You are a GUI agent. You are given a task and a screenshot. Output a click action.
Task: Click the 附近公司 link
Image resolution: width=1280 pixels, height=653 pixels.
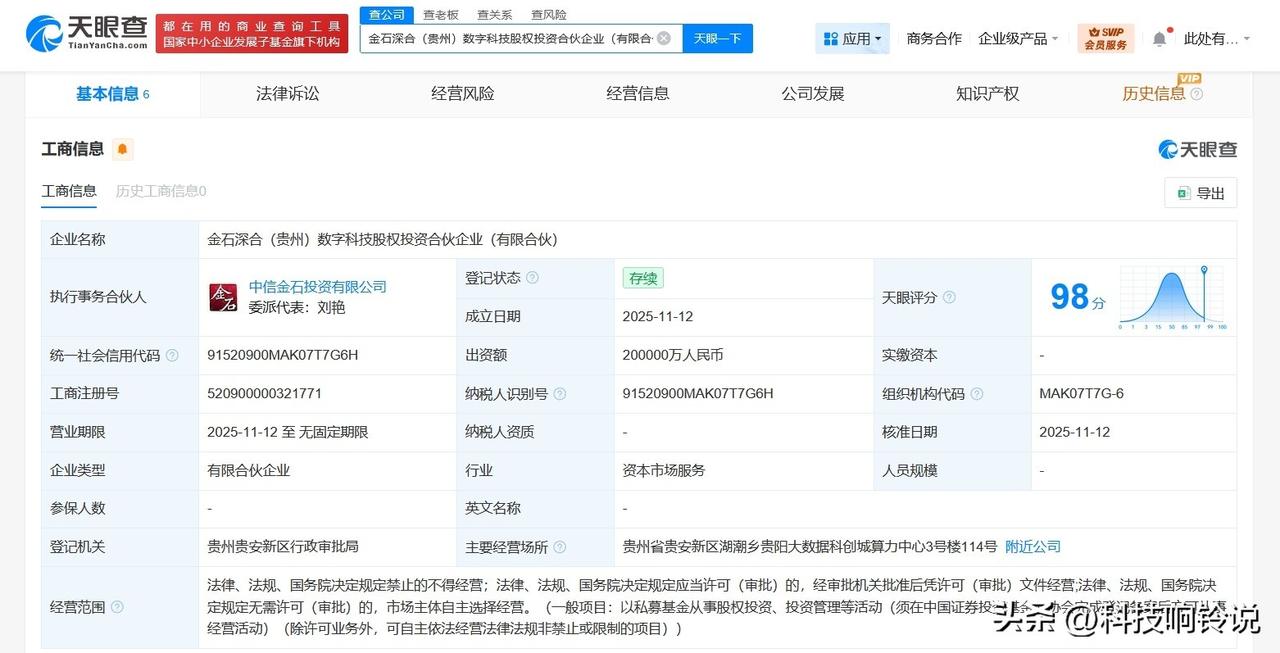[1033, 547]
